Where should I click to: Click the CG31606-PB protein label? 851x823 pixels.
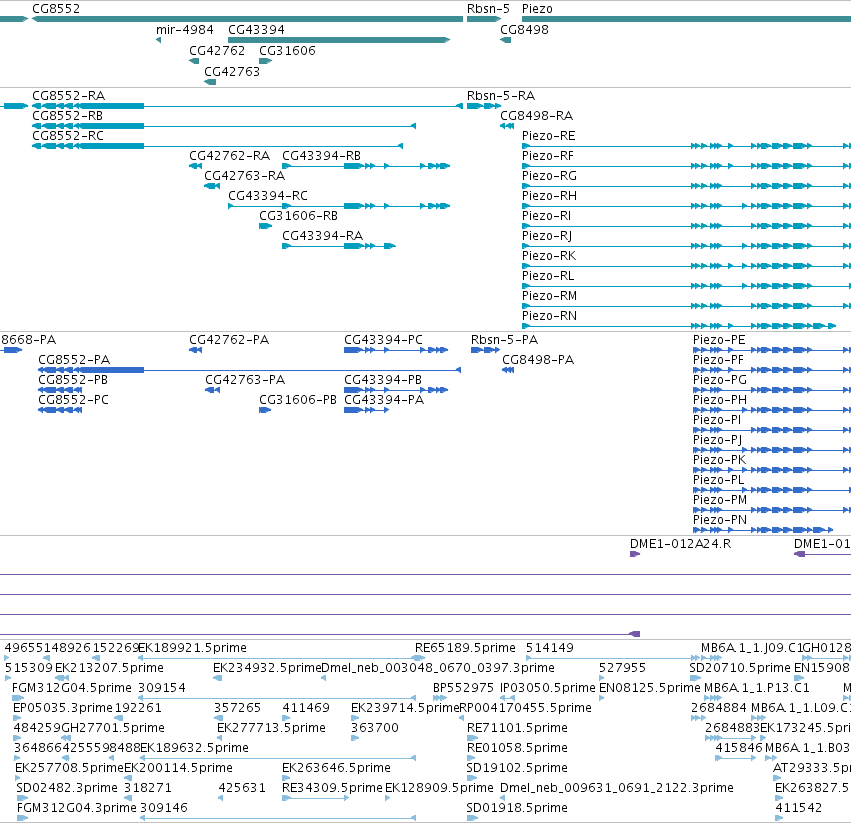297,401
